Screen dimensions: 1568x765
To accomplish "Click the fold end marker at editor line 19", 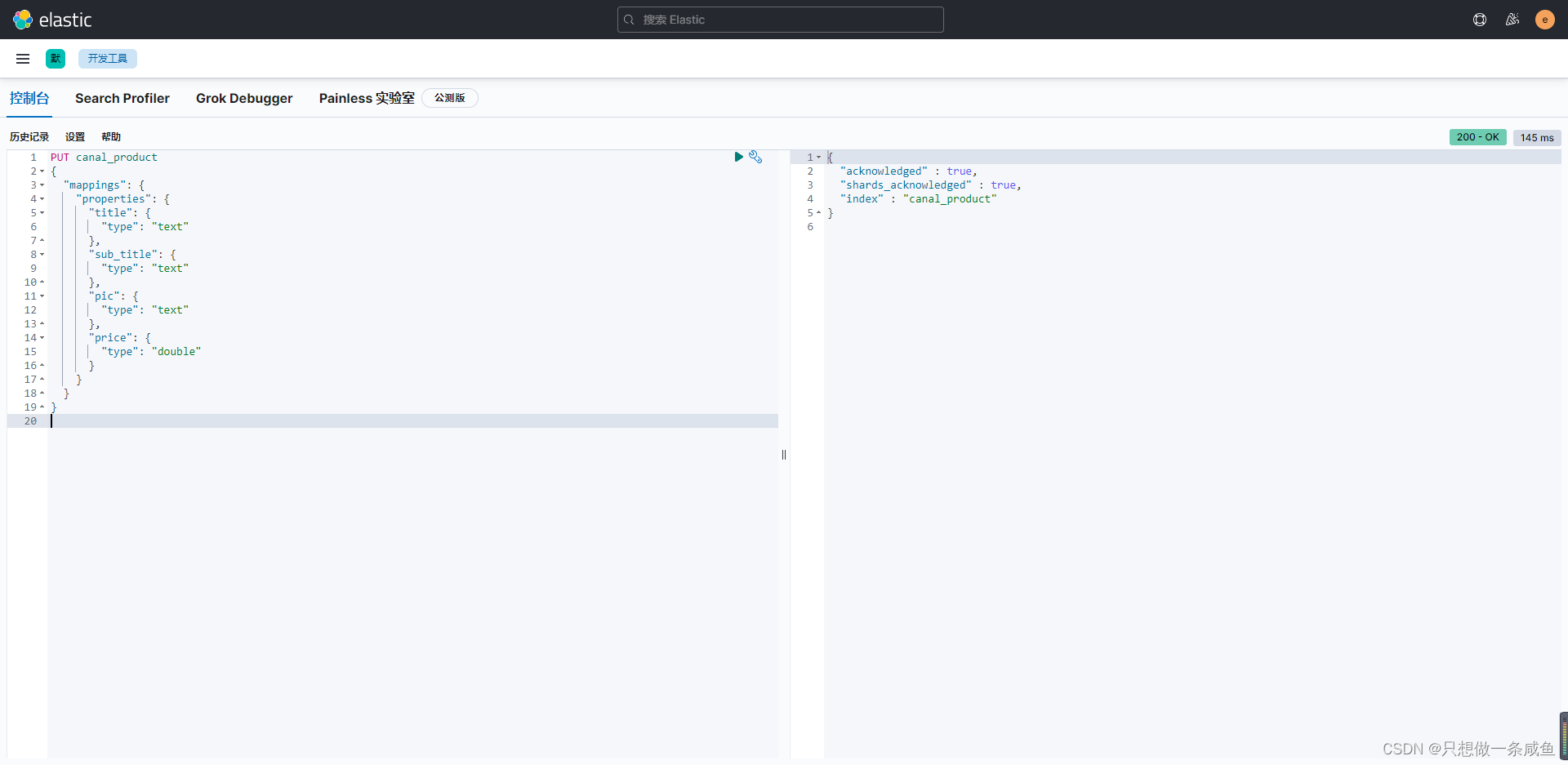I will click(42, 407).
